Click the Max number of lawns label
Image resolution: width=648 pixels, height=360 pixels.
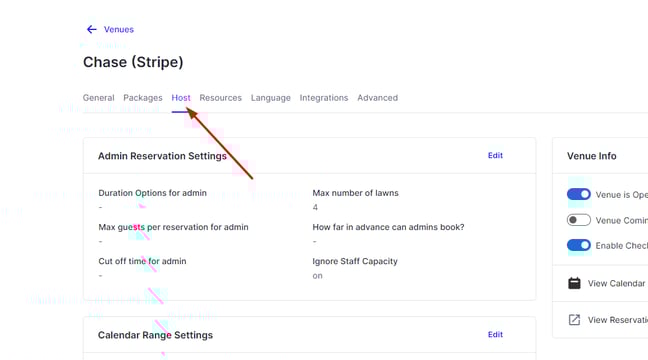pos(355,193)
